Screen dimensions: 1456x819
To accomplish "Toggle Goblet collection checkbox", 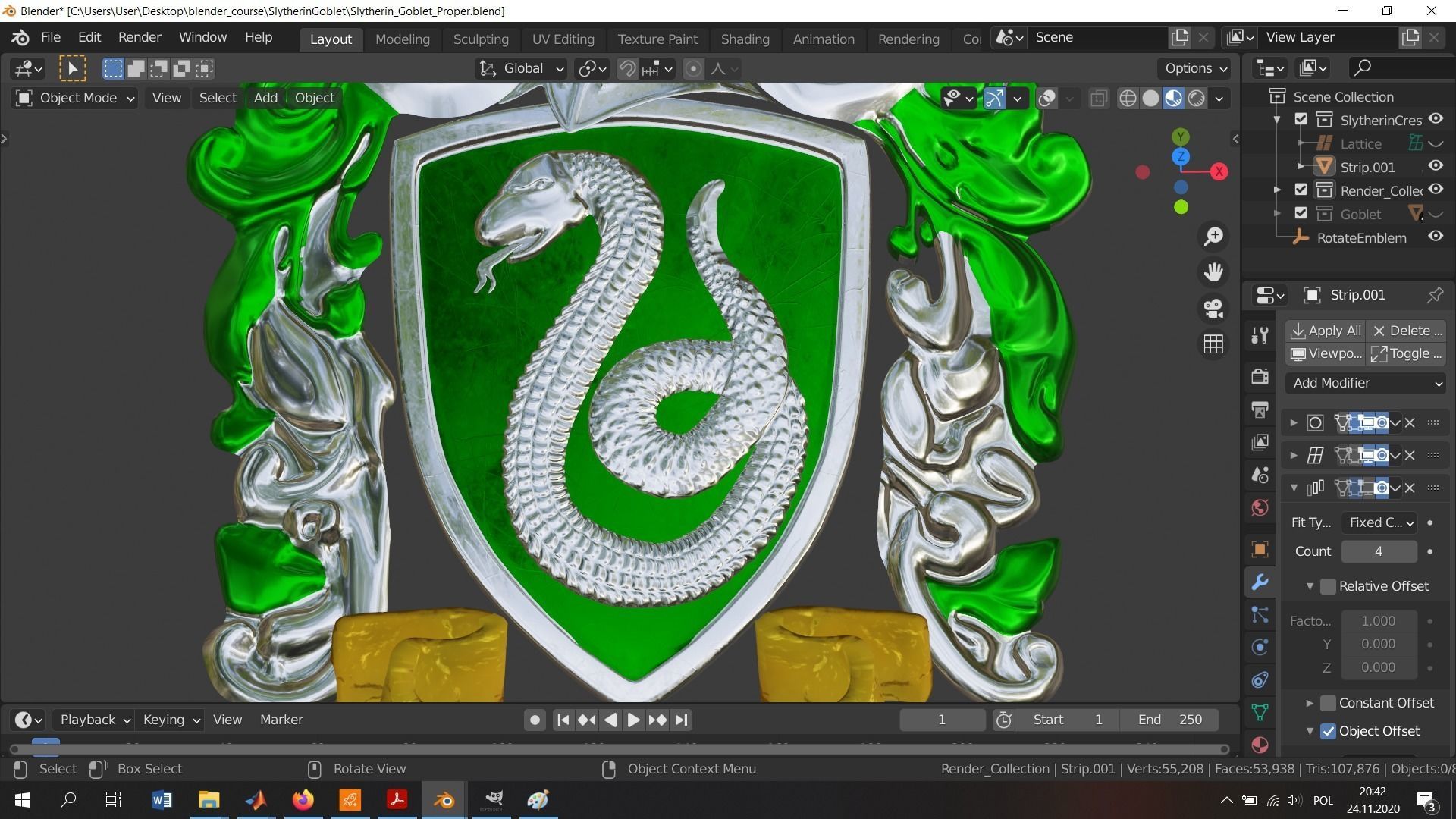I will (x=1301, y=213).
